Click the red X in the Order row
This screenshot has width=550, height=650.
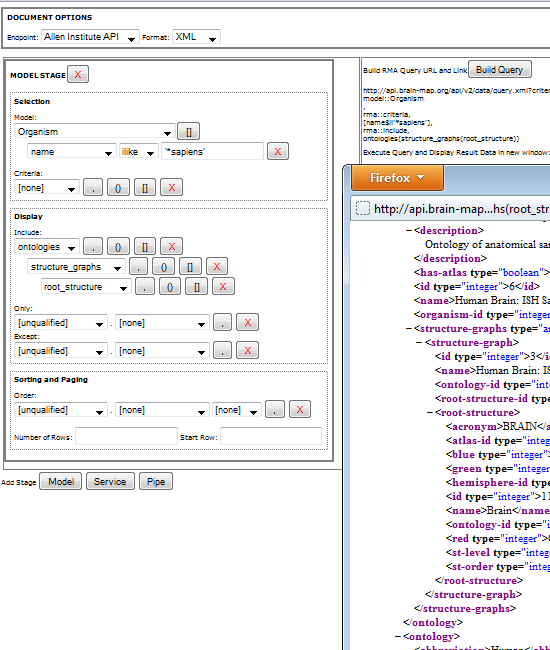(x=300, y=409)
